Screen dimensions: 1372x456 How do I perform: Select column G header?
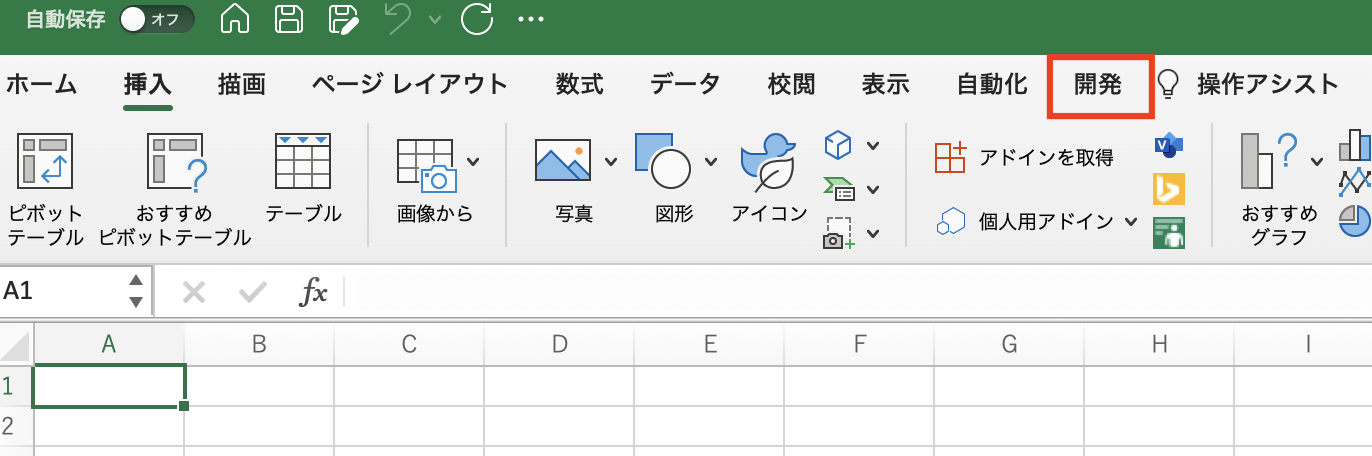pyautogui.click(x=1009, y=345)
